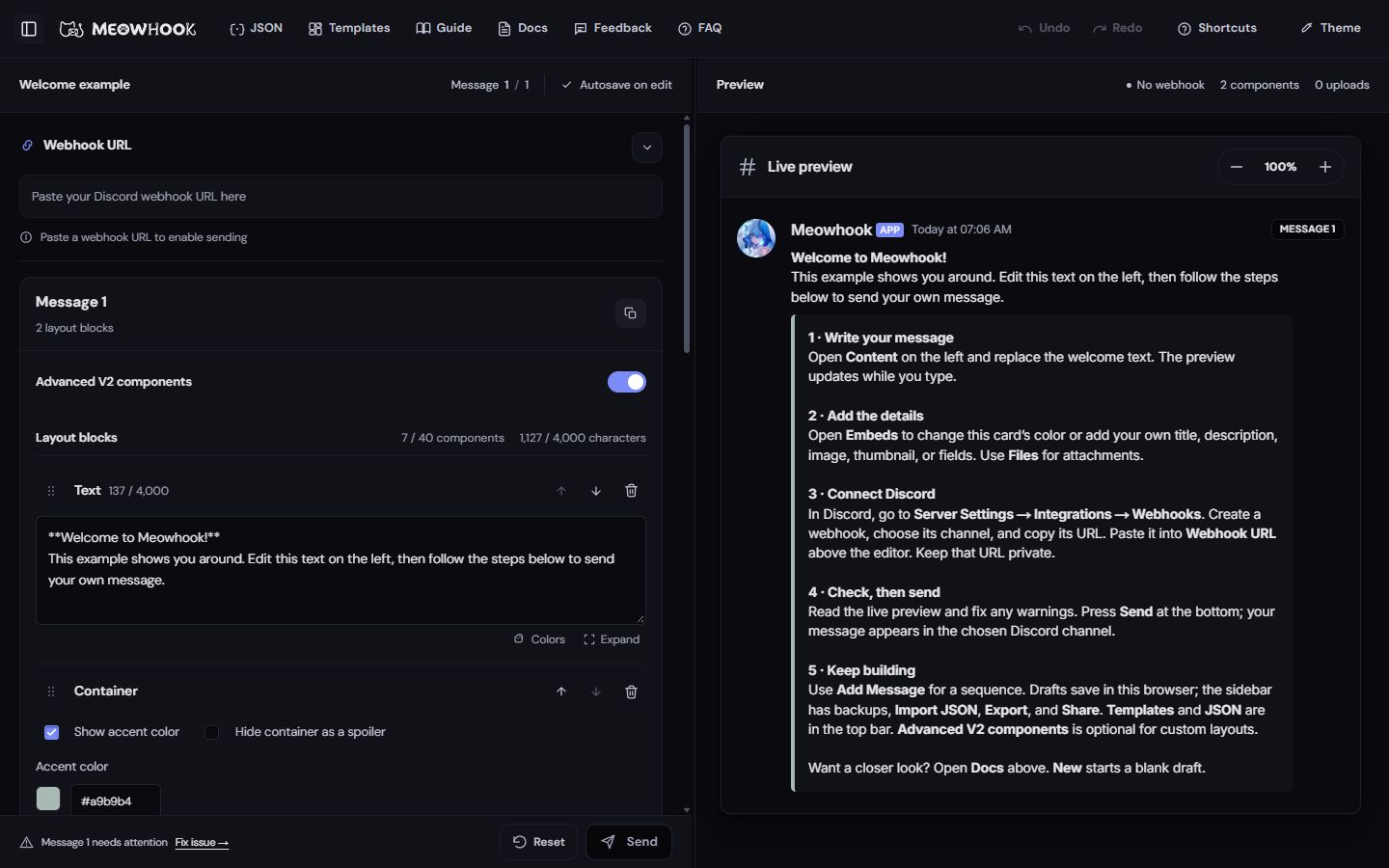The image size is (1389, 868).
Task: Move the Container block down
Action: [596, 692]
